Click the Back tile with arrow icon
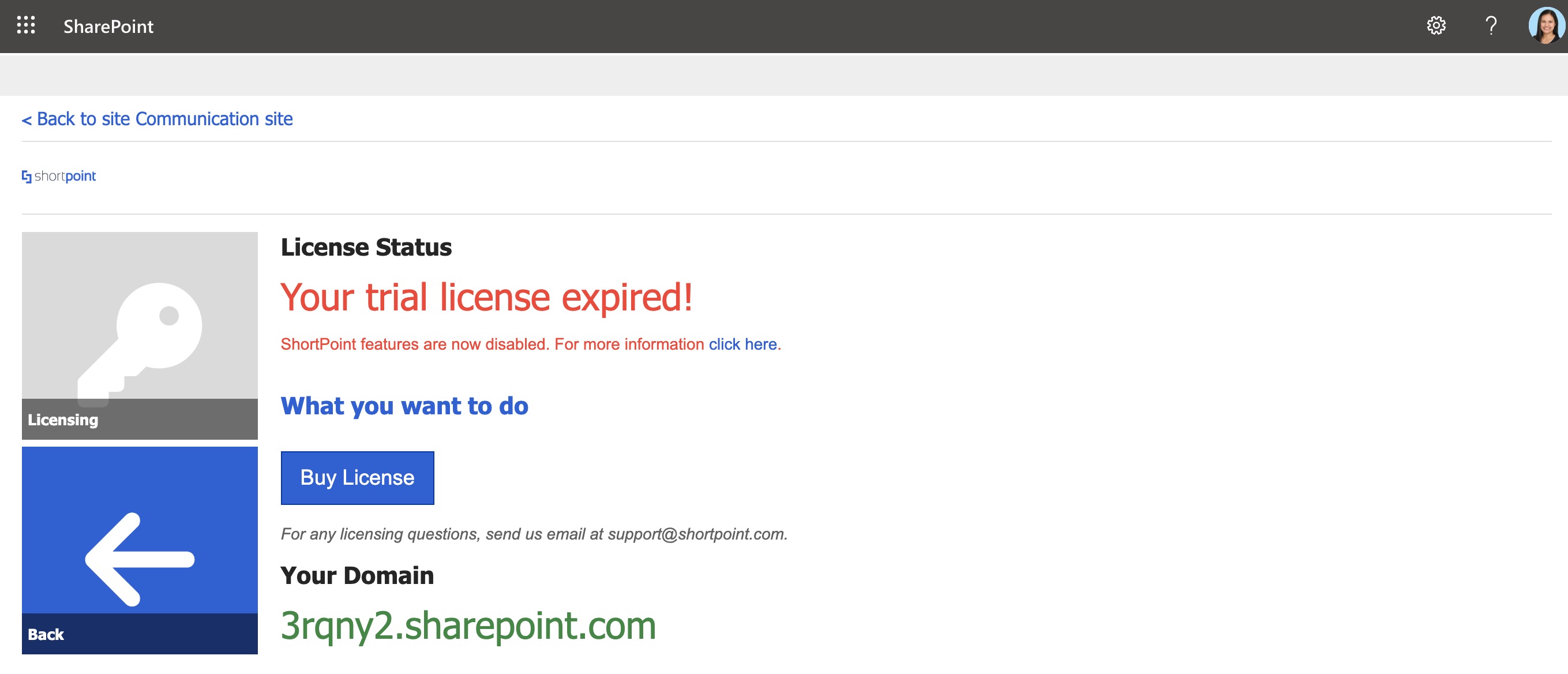This screenshot has height=674, width=1568. [140, 548]
